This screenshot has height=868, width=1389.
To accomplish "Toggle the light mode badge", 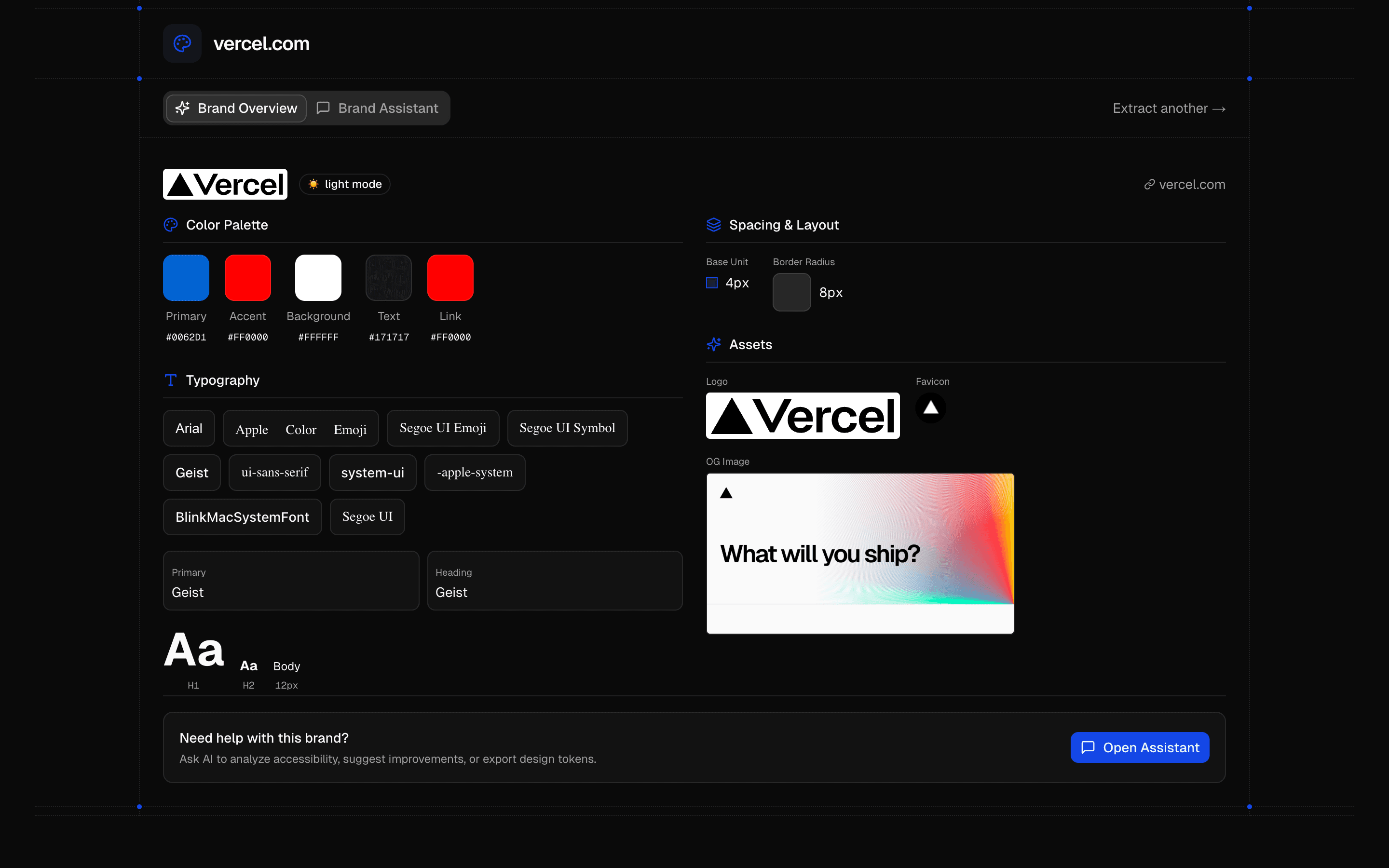I will point(344,184).
